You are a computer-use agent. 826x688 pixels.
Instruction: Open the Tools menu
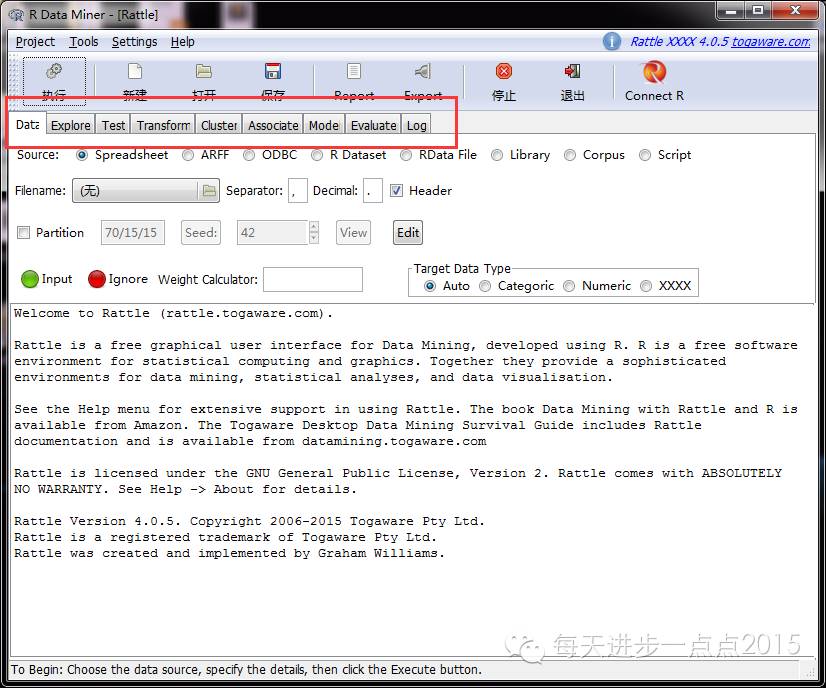(x=84, y=42)
